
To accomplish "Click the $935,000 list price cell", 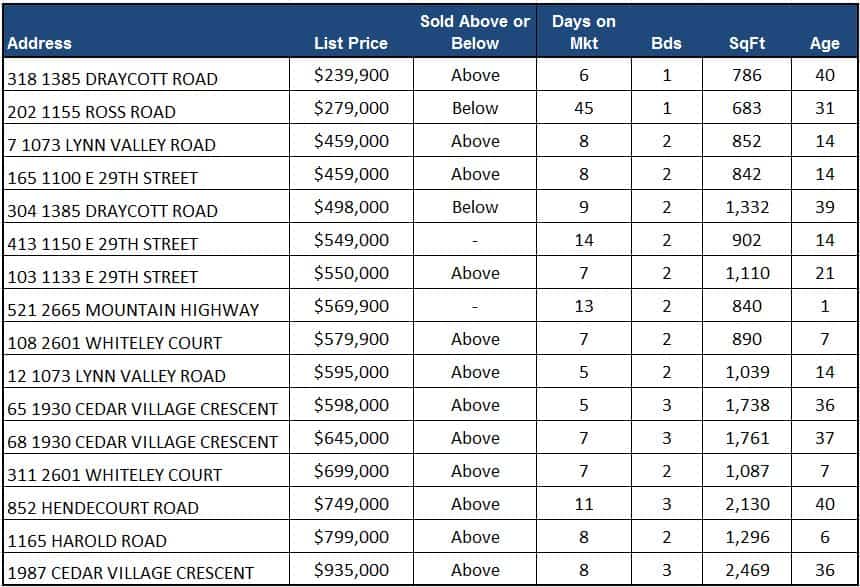I will tap(351, 570).
